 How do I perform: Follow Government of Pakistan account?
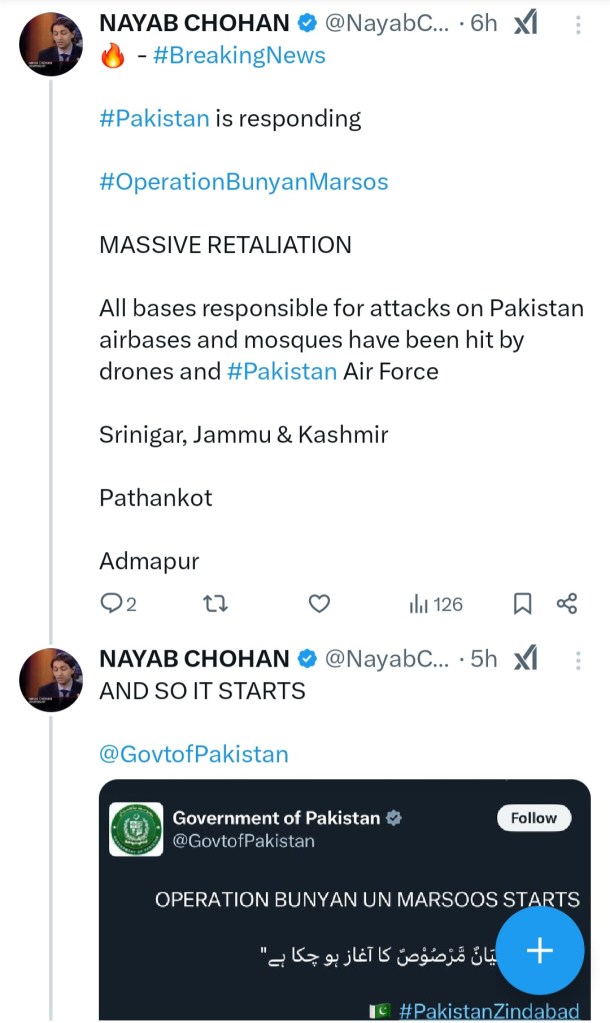pos(534,818)
